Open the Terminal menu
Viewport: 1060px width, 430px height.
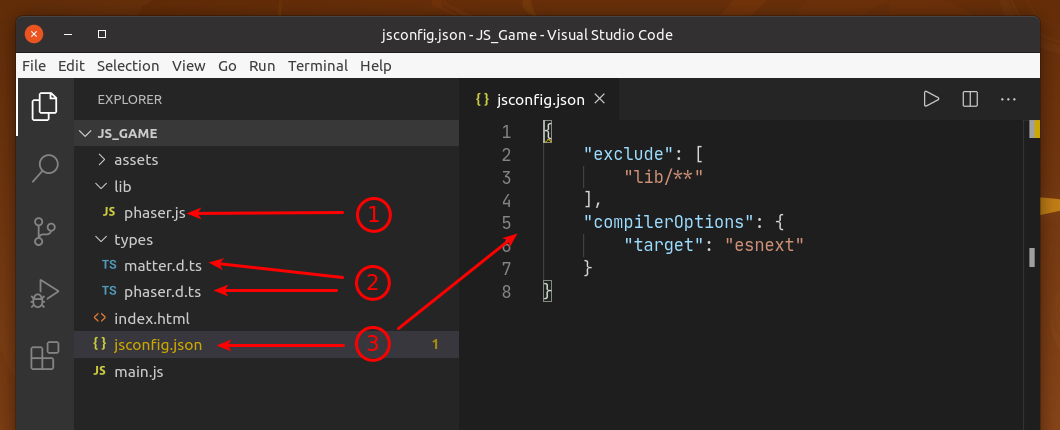(x=317, y=66)
